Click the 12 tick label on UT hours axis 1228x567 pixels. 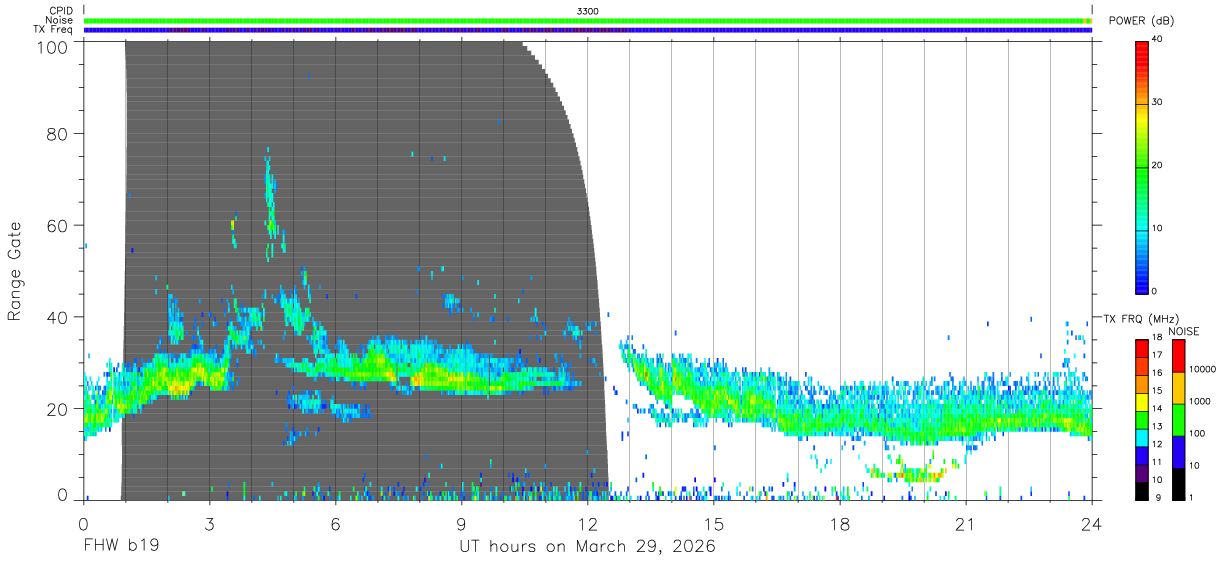point(588,524)
